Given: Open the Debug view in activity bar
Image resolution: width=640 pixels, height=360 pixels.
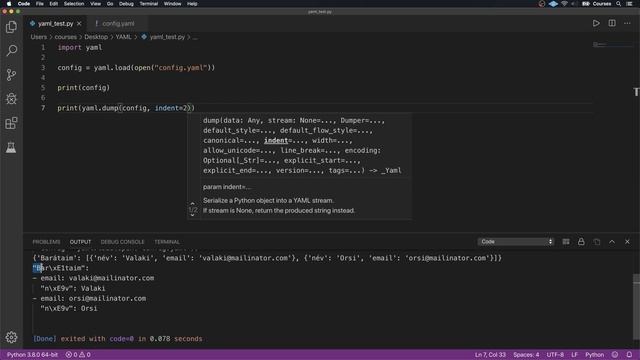Looking at the screenshot, I should pyautogui.click(x=11, y=98).
